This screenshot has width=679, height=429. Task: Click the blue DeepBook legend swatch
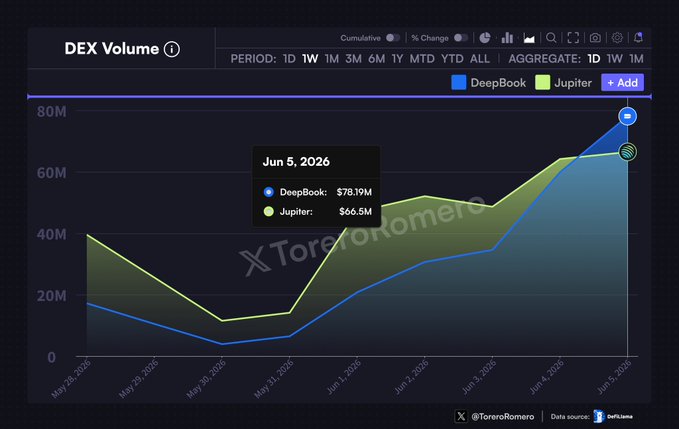tap(459, 82)
